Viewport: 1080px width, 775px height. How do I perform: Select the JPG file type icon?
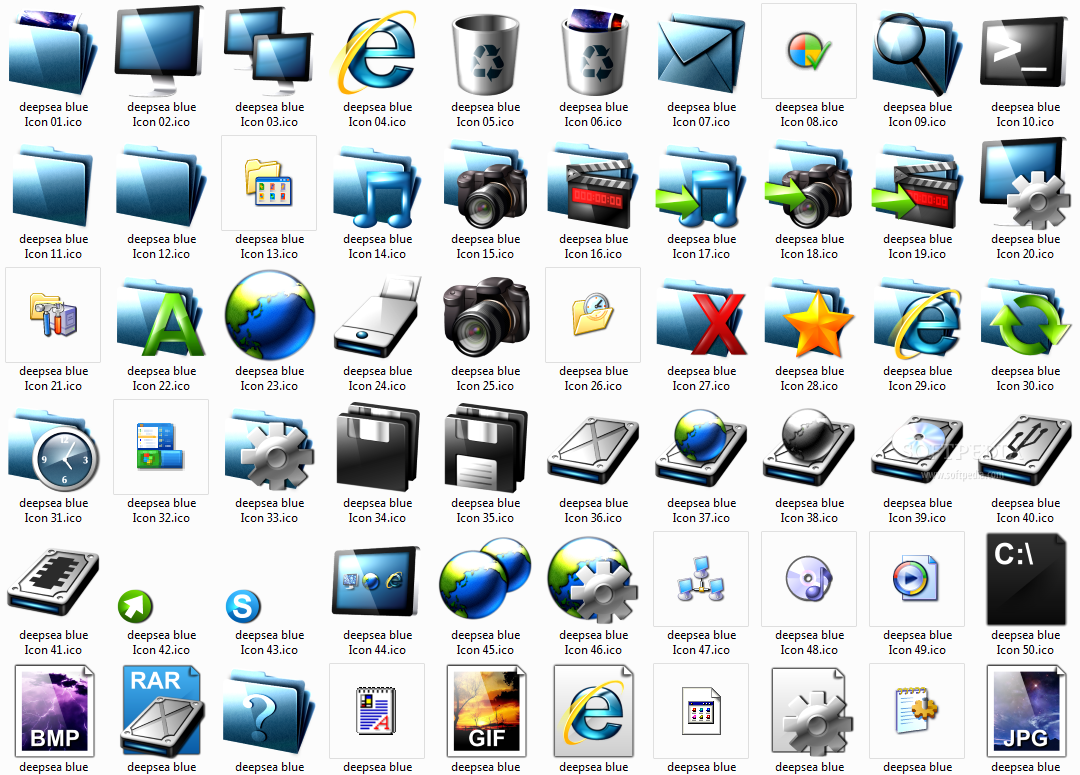point(1026,711)
